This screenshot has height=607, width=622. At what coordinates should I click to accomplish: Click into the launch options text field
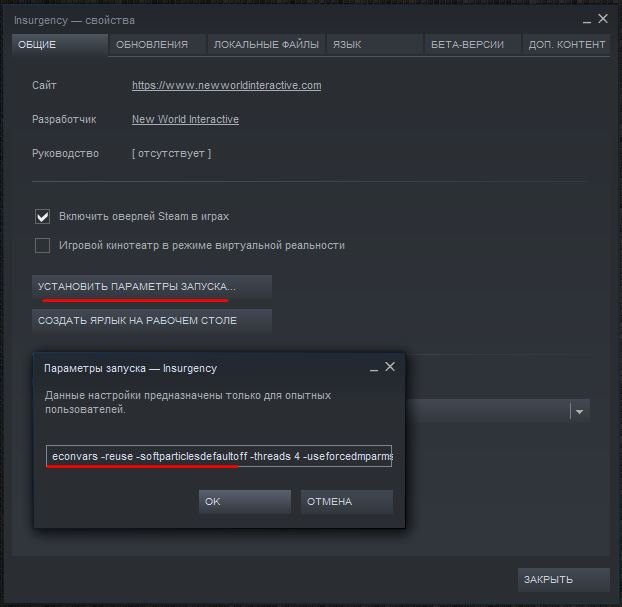219,456
